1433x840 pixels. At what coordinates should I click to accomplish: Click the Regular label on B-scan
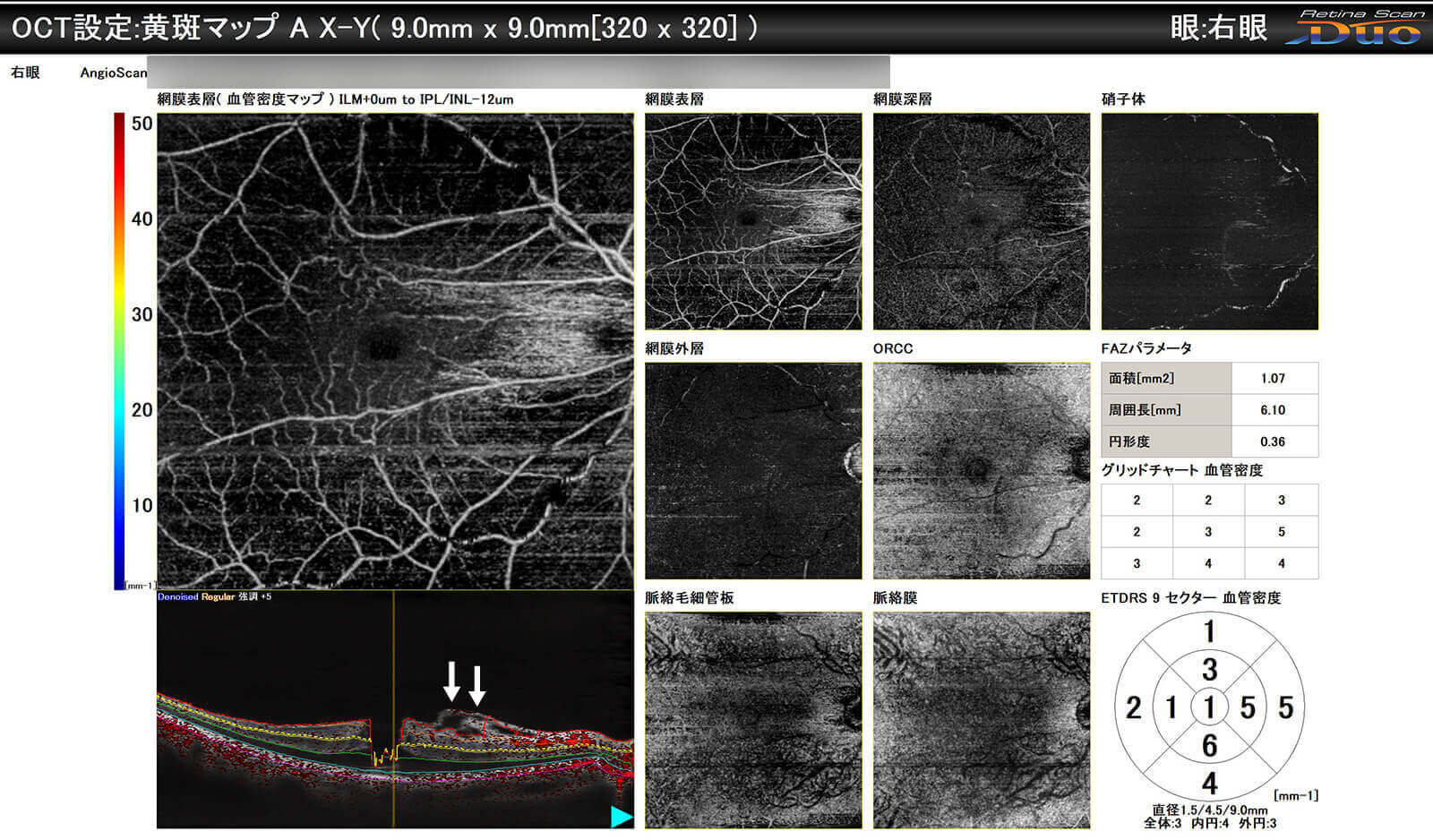point(218,596)
